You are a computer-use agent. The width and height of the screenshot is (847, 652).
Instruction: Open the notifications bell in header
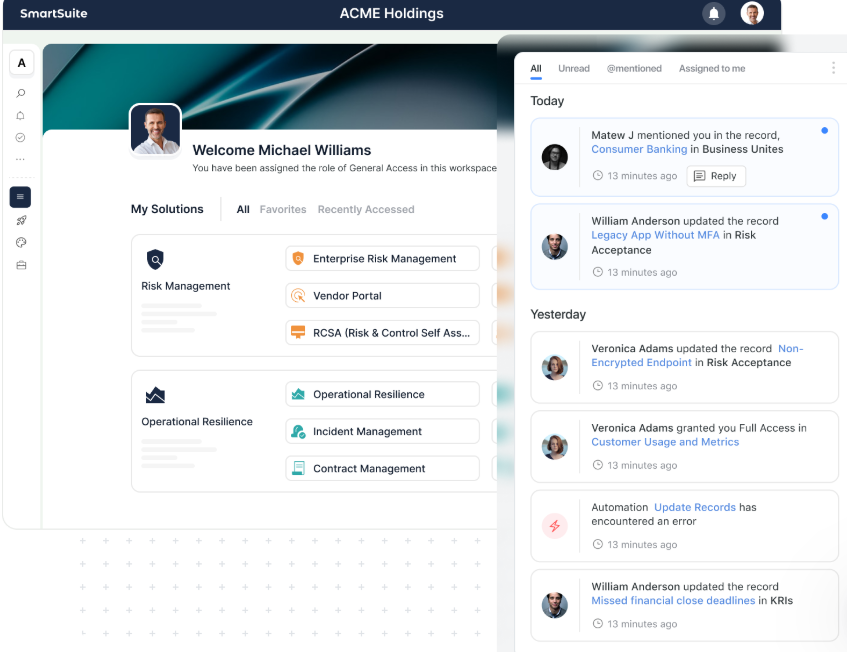click(x=714, y=13)
